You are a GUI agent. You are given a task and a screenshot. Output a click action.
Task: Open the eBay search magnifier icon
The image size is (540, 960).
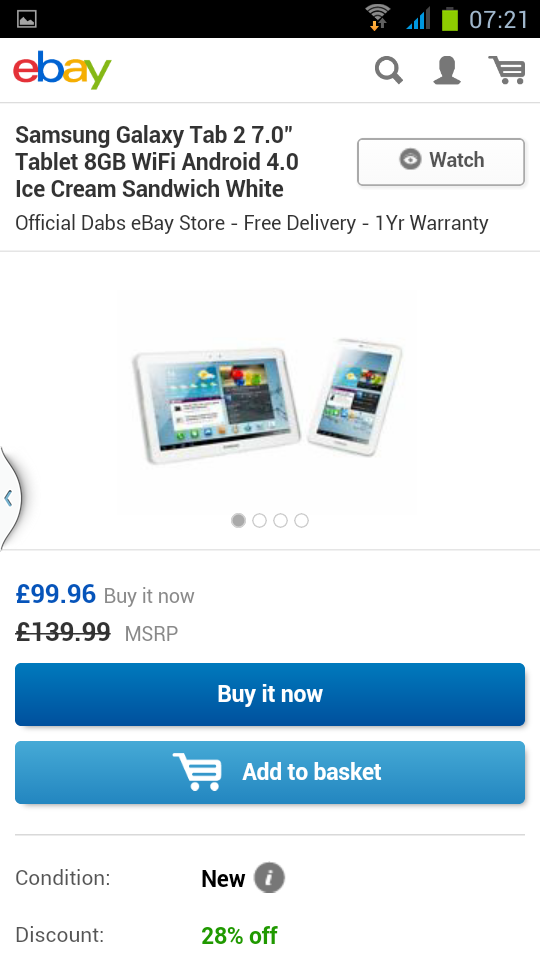pyautogui.click(x=389, y=70)
